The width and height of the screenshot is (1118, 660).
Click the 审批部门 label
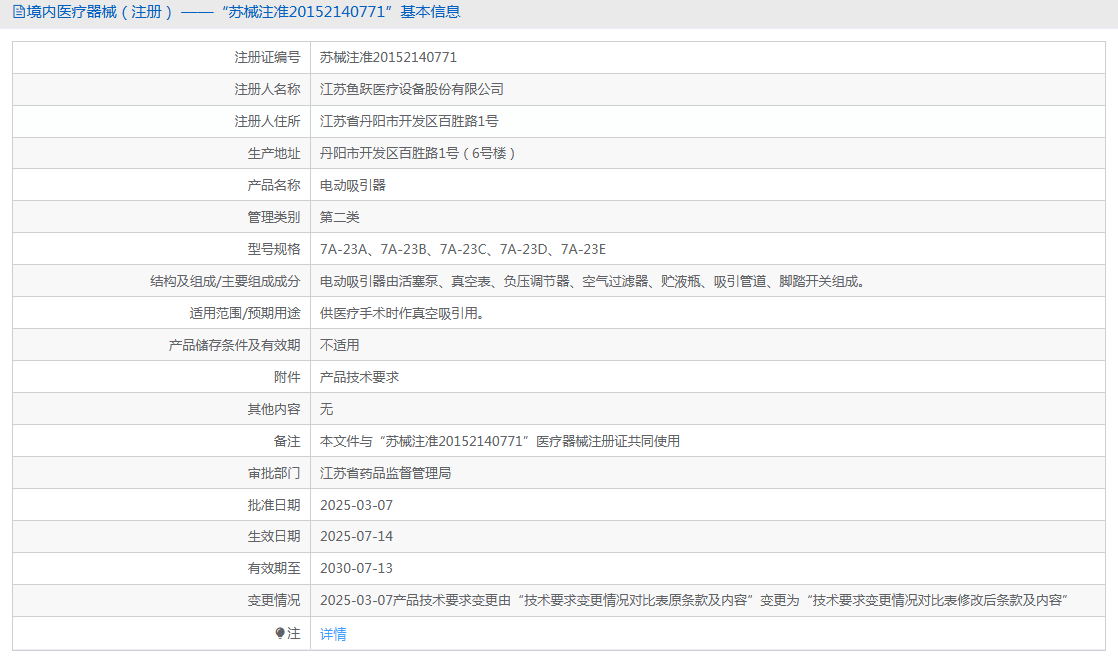coord(274,473)
